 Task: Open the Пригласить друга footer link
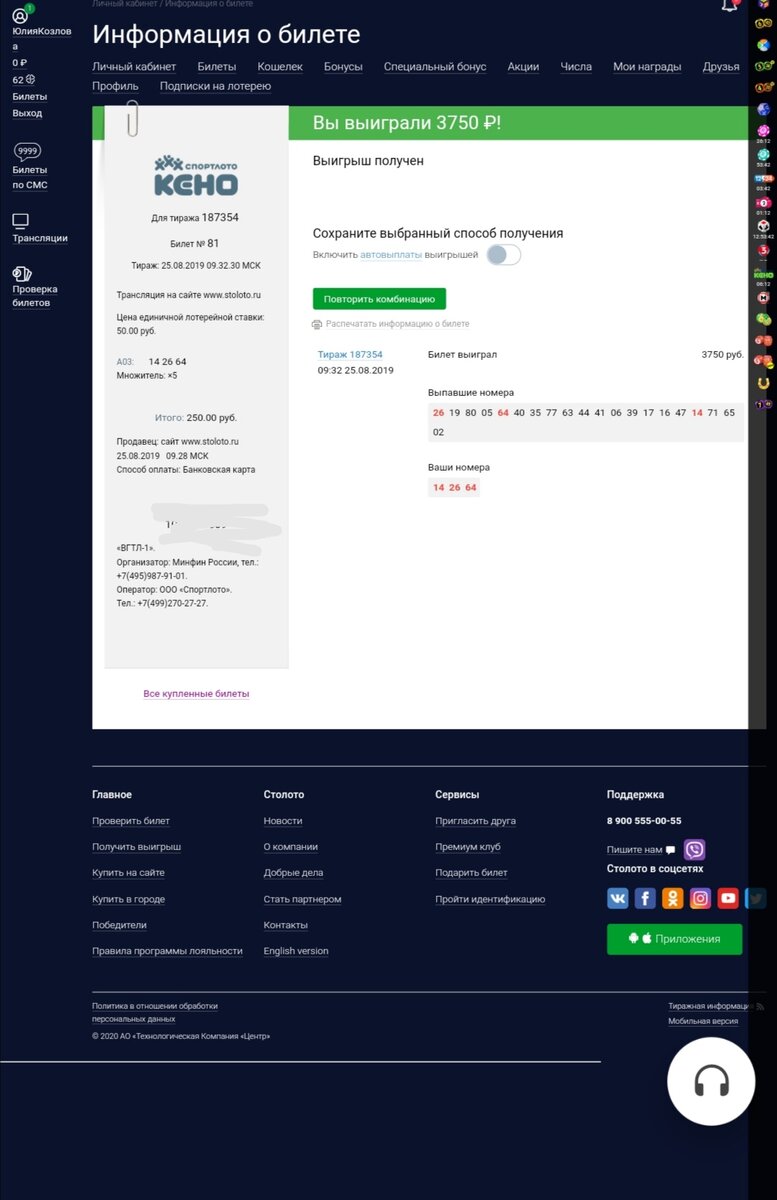[x=476, y=821]
